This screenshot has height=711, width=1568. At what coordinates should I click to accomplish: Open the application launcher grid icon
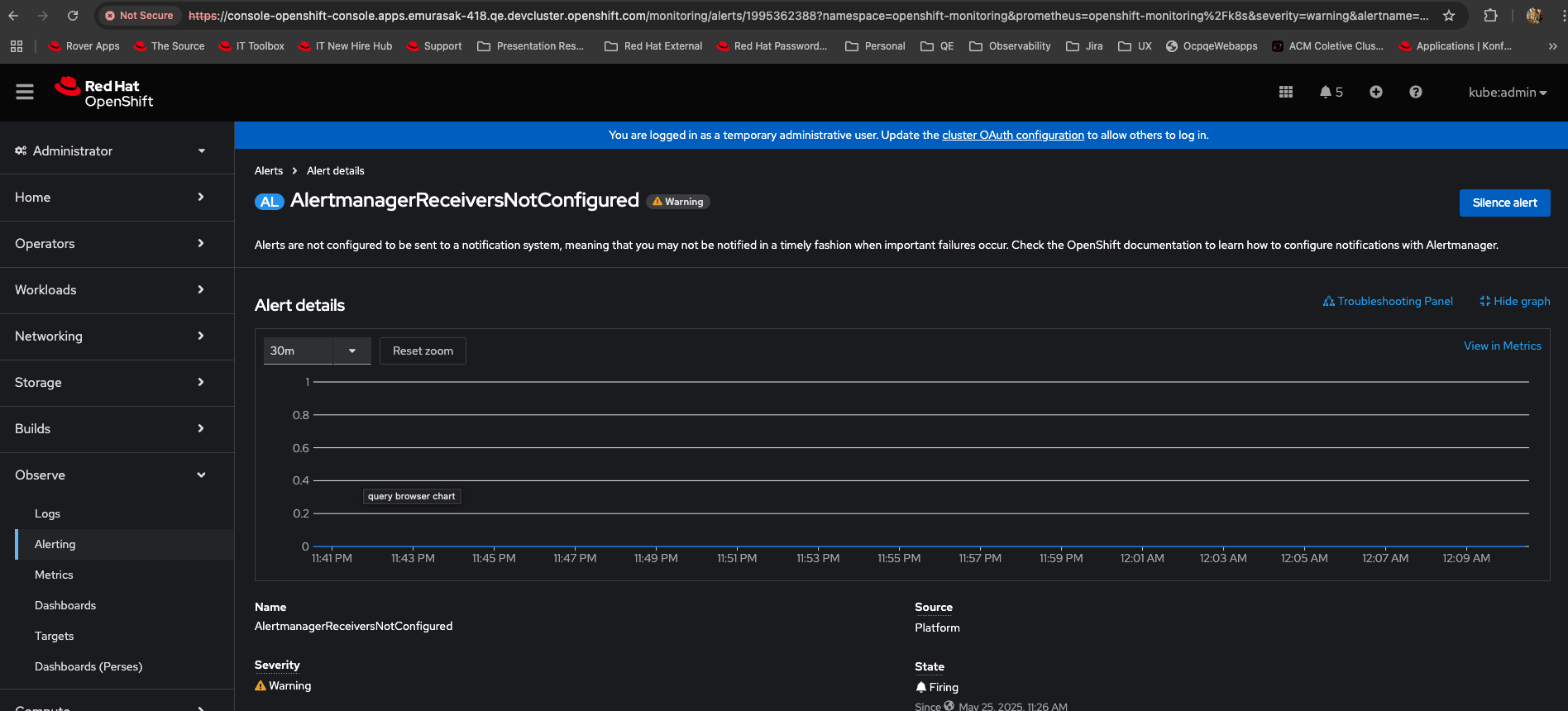(1285, 92)
